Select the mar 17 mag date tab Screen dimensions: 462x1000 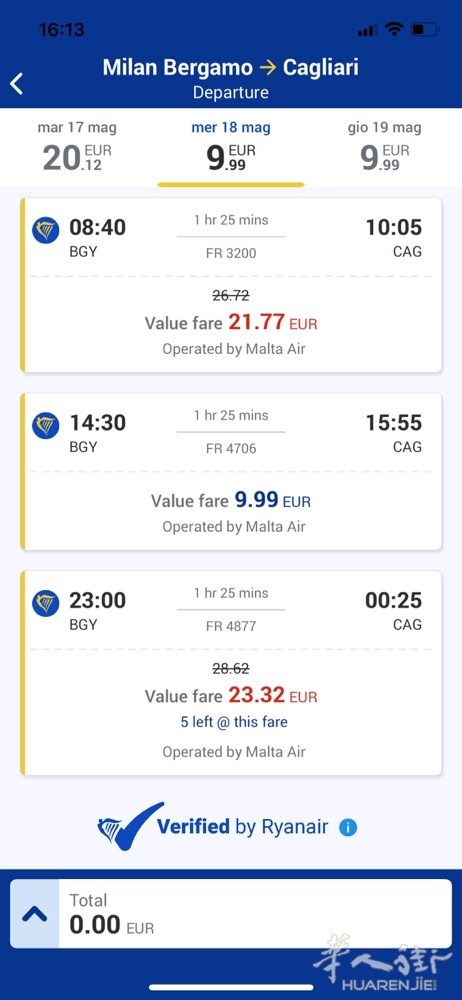77,148
